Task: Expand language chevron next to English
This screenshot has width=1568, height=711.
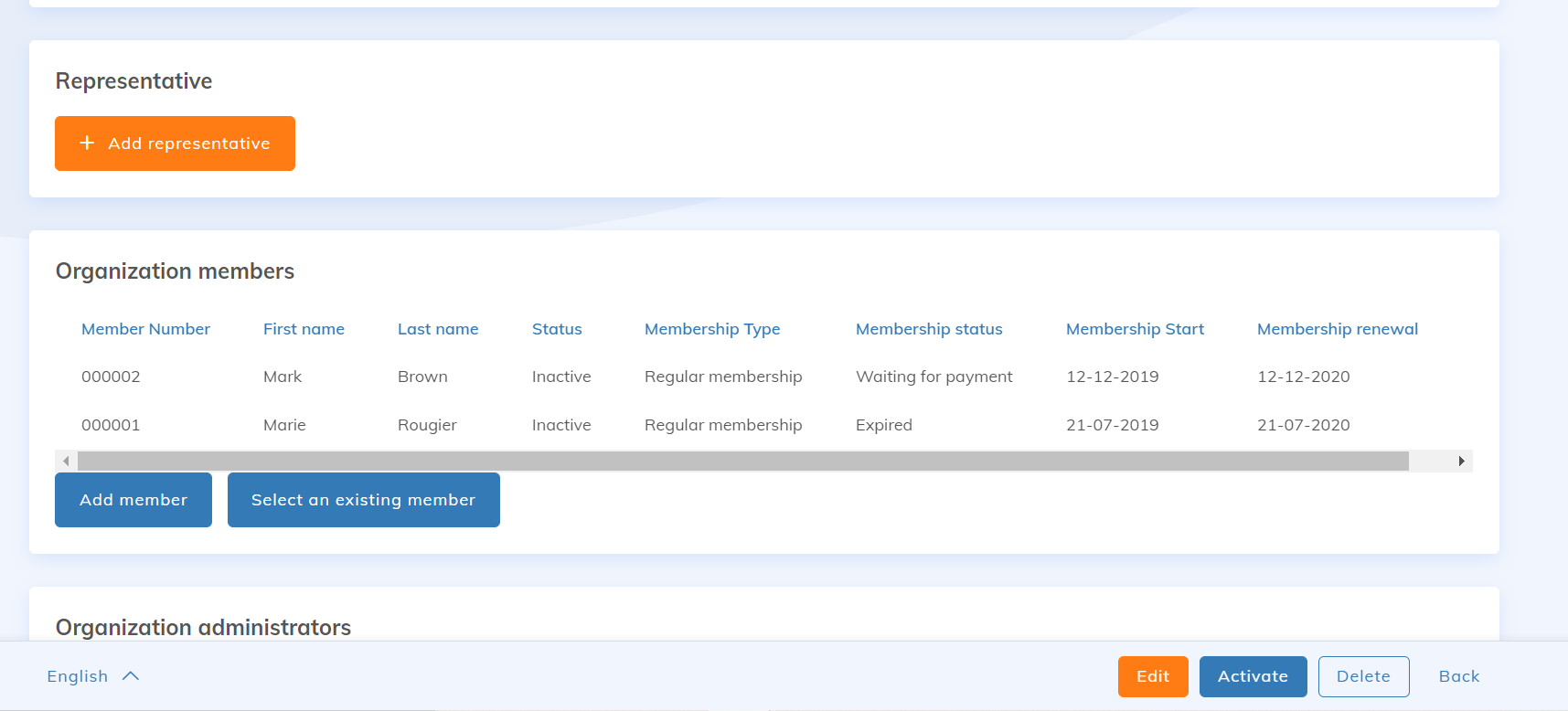Action: point(131,676)
